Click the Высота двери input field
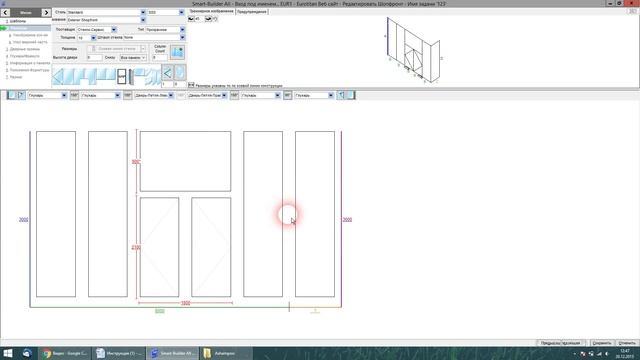640x360 pixels. [94, 58]
